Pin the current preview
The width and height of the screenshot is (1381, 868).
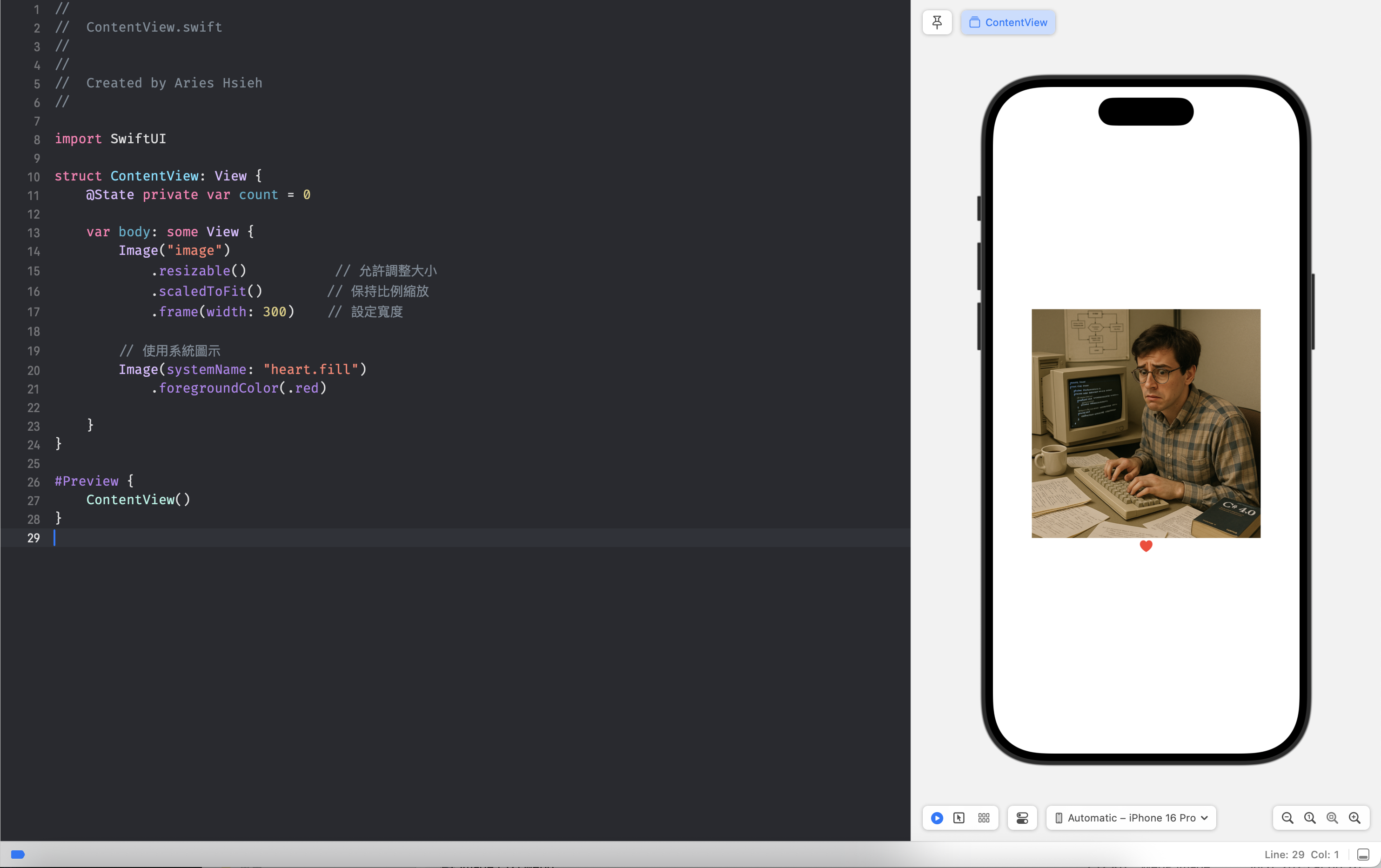click(x=937, y=22)
